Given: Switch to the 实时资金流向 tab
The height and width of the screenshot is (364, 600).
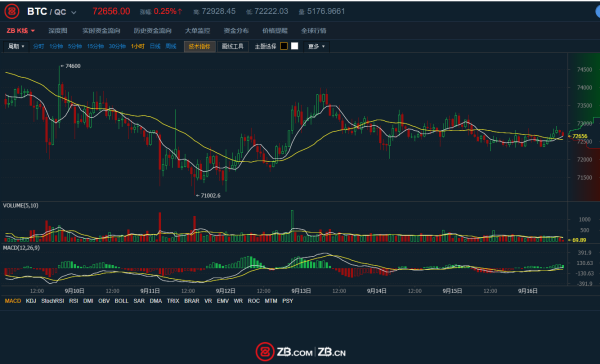Looking at the screenshot, I should (101, 31).
